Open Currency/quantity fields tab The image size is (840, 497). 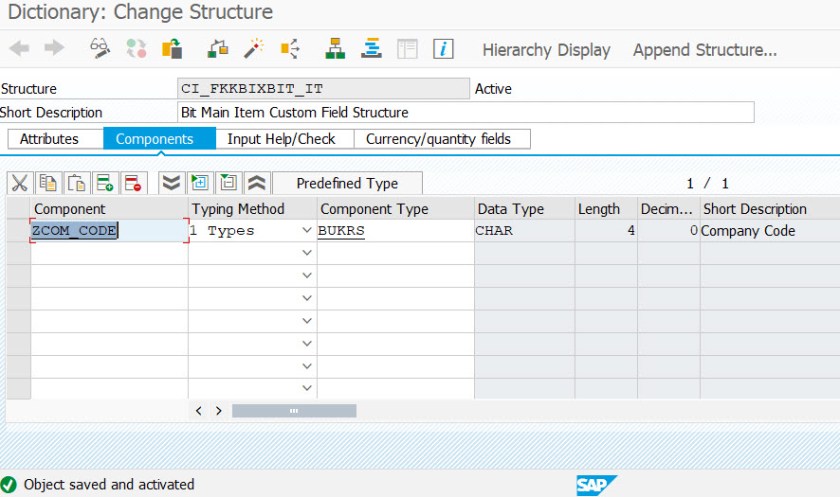(x=442, y=139)
